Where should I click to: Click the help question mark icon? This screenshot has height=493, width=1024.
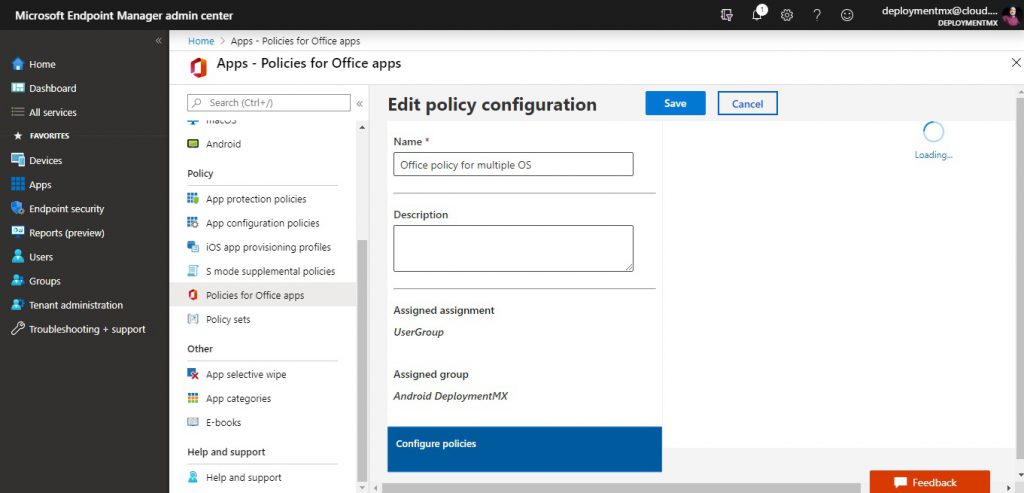pyautogui.click(x=817, y=15)
